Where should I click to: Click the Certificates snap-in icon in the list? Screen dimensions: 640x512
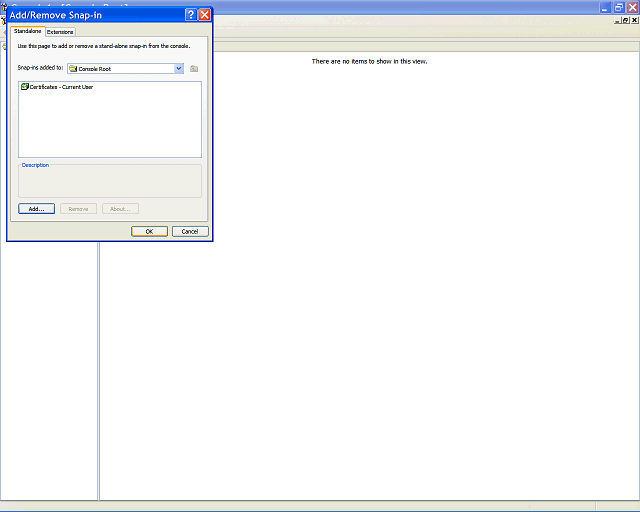[x=24, y=87]
